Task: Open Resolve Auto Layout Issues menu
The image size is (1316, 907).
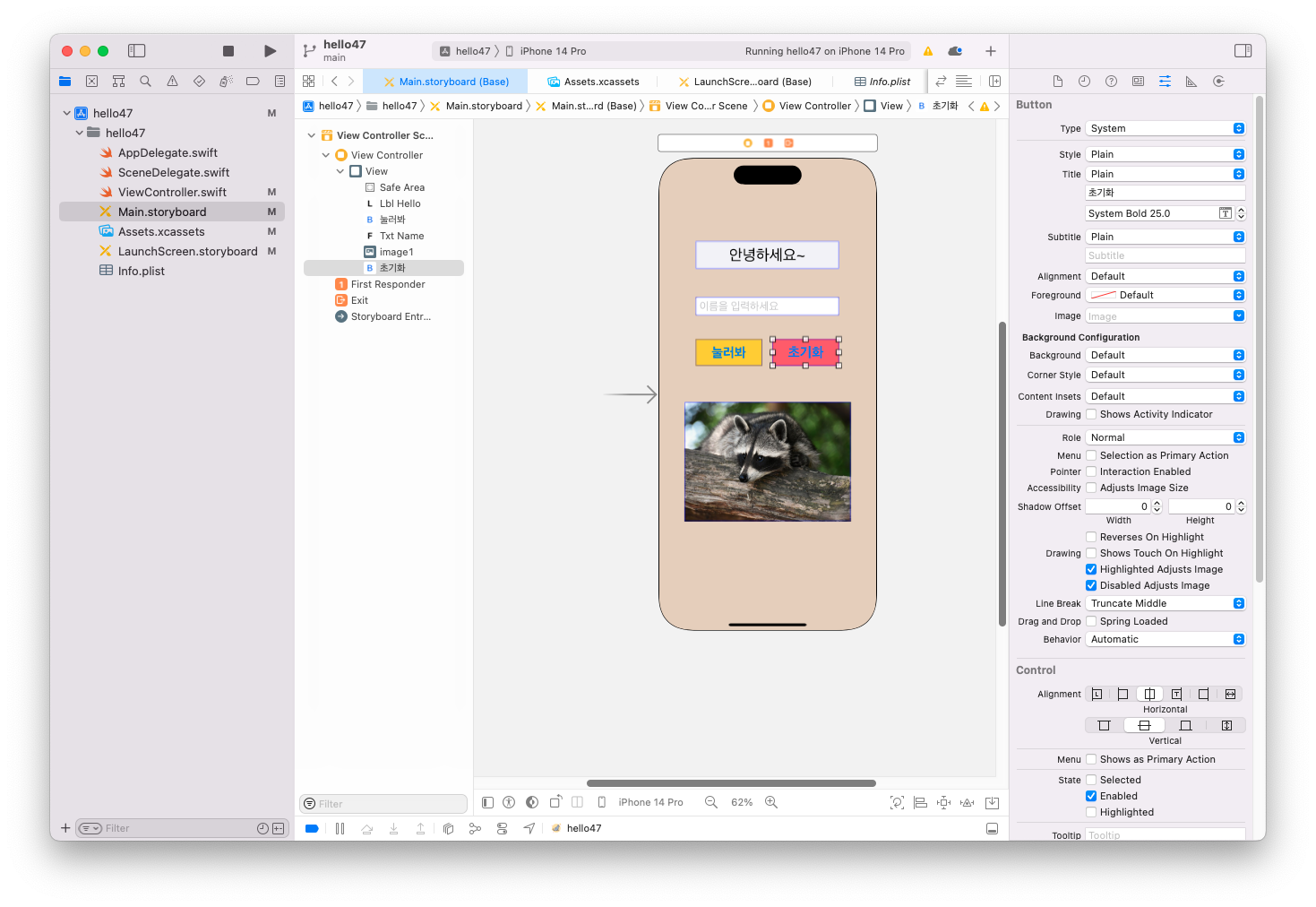Action: tap(967, 802)
